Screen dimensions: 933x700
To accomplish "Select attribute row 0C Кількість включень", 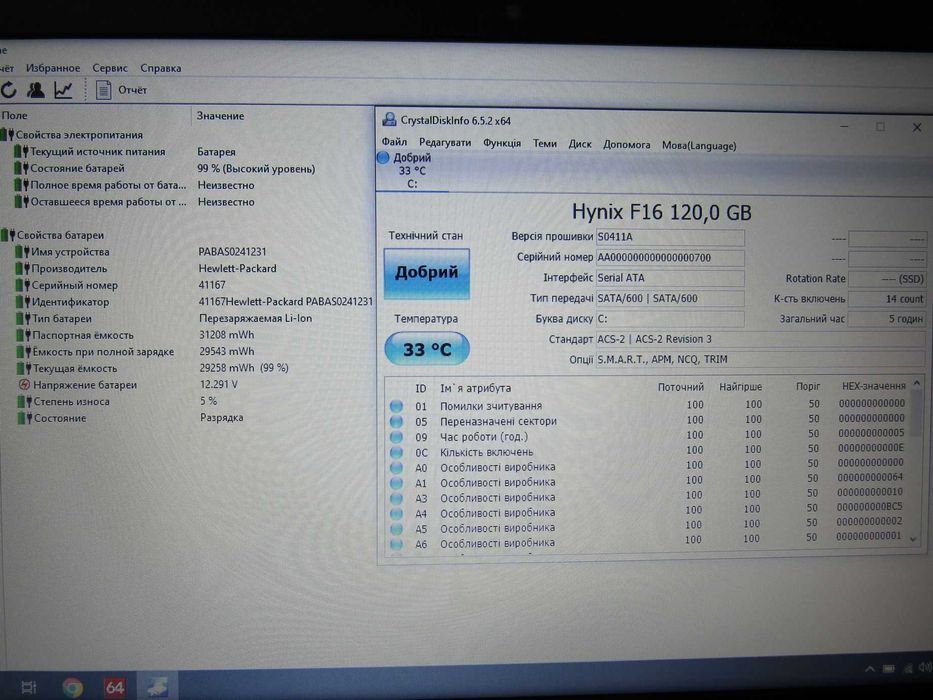I will 647,451.
